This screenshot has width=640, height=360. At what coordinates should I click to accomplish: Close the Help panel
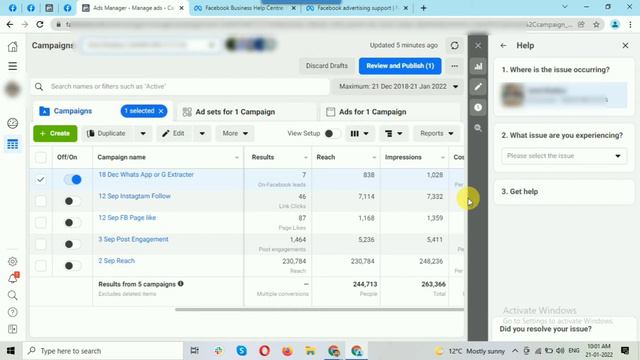(x=625, y=46)
